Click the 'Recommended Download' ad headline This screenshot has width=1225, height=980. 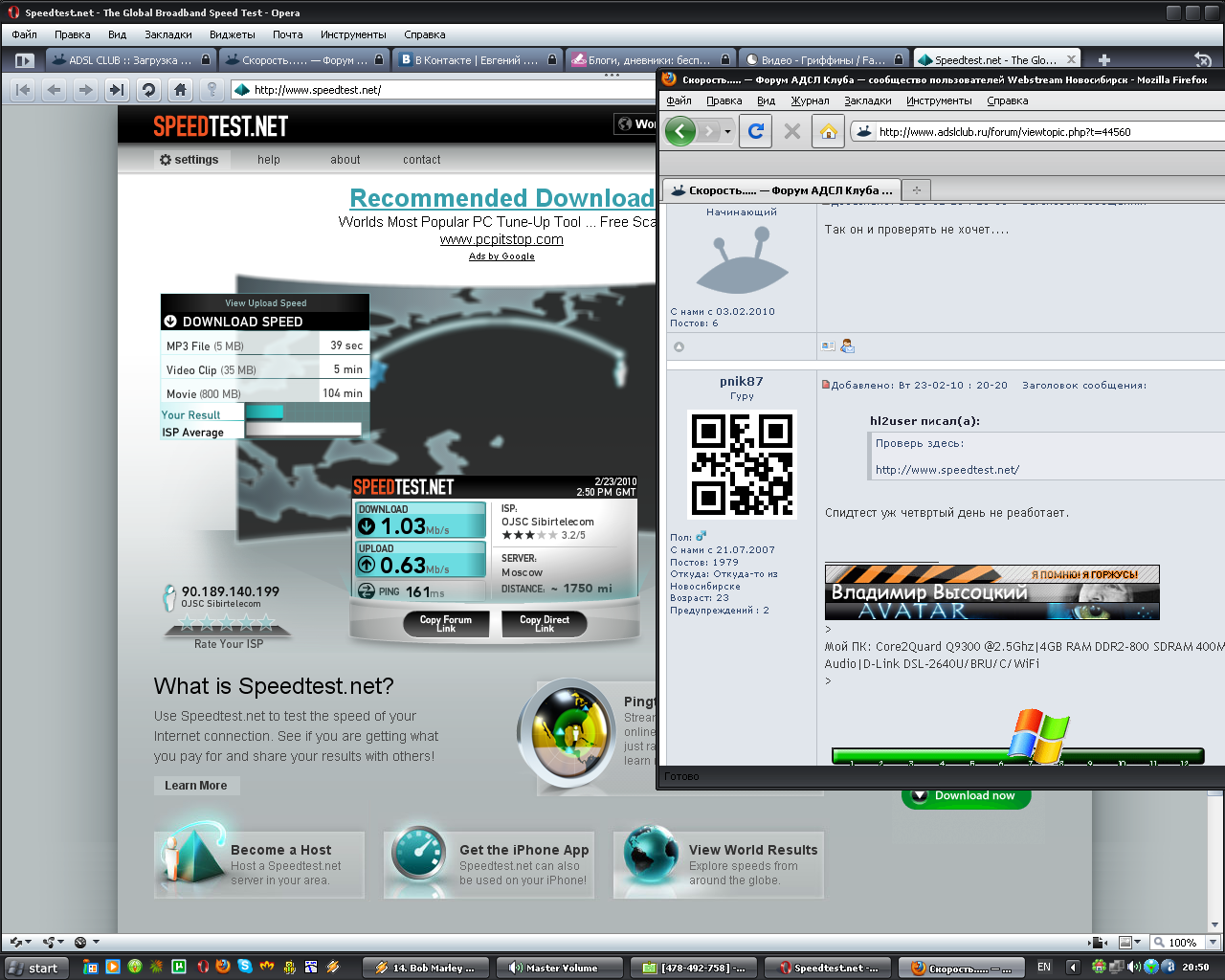click(x=501, y=198)
